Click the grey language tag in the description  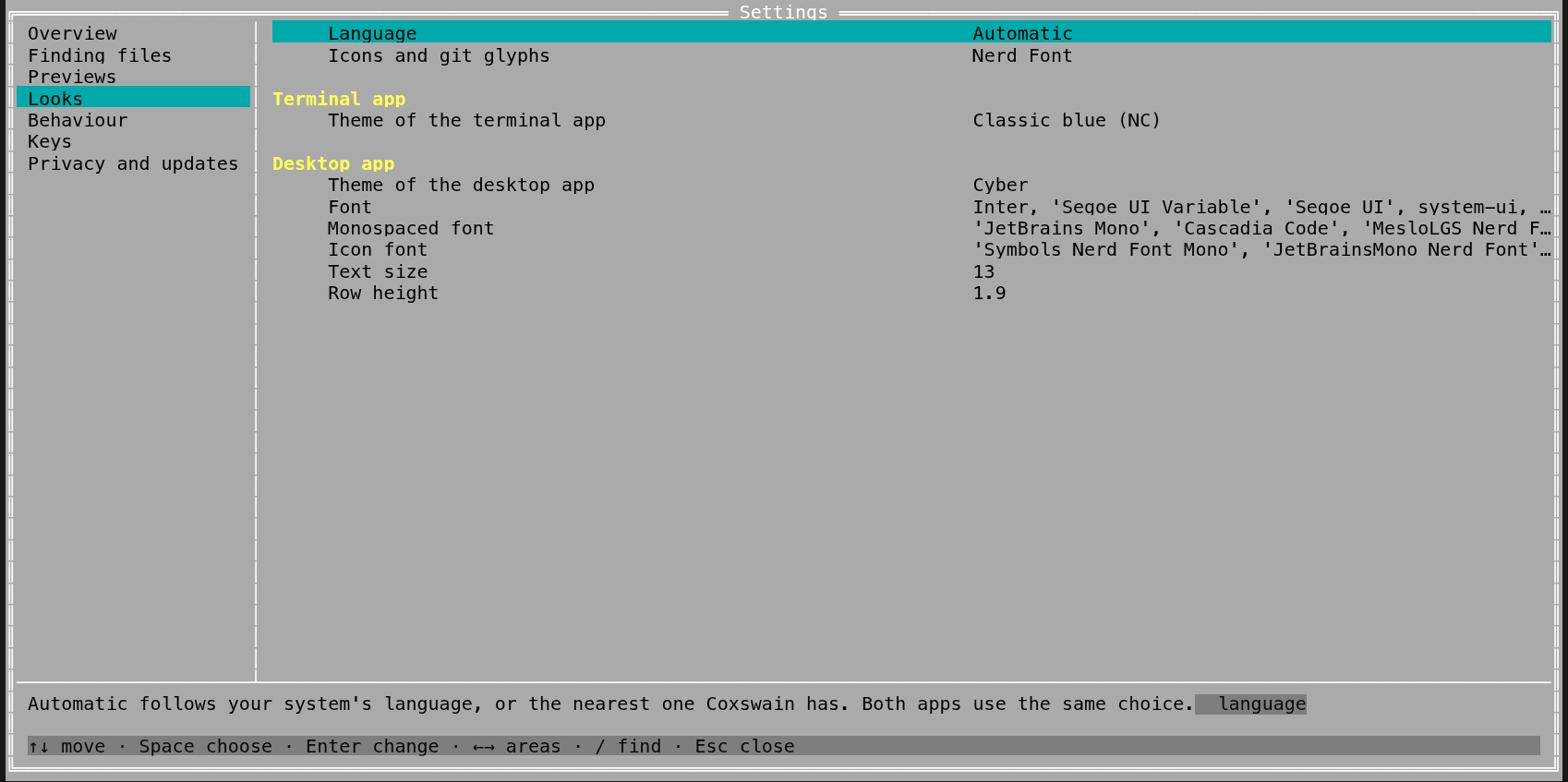(x=1250, y=704)
